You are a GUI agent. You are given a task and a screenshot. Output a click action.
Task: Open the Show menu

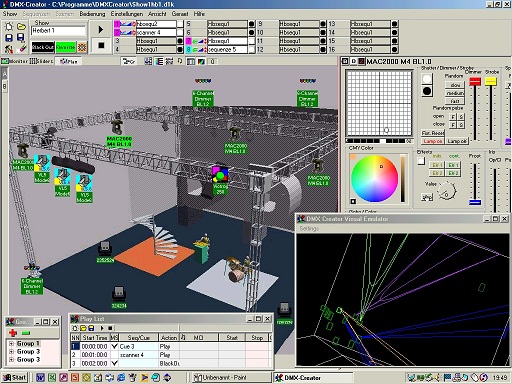(x=10, y=14)
